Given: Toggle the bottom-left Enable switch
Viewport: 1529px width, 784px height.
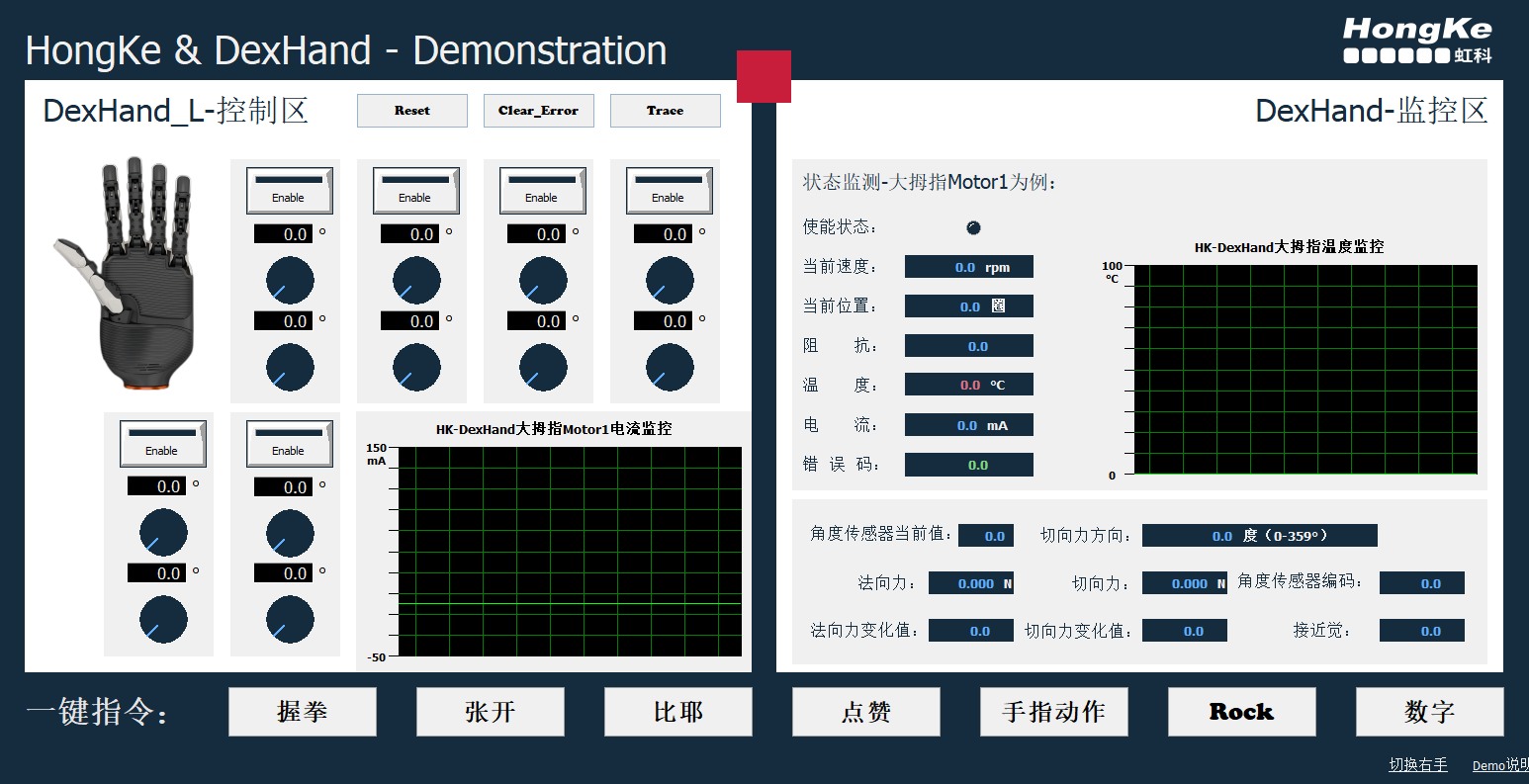Looking at the screenshot, I should (x=161, y=443).
